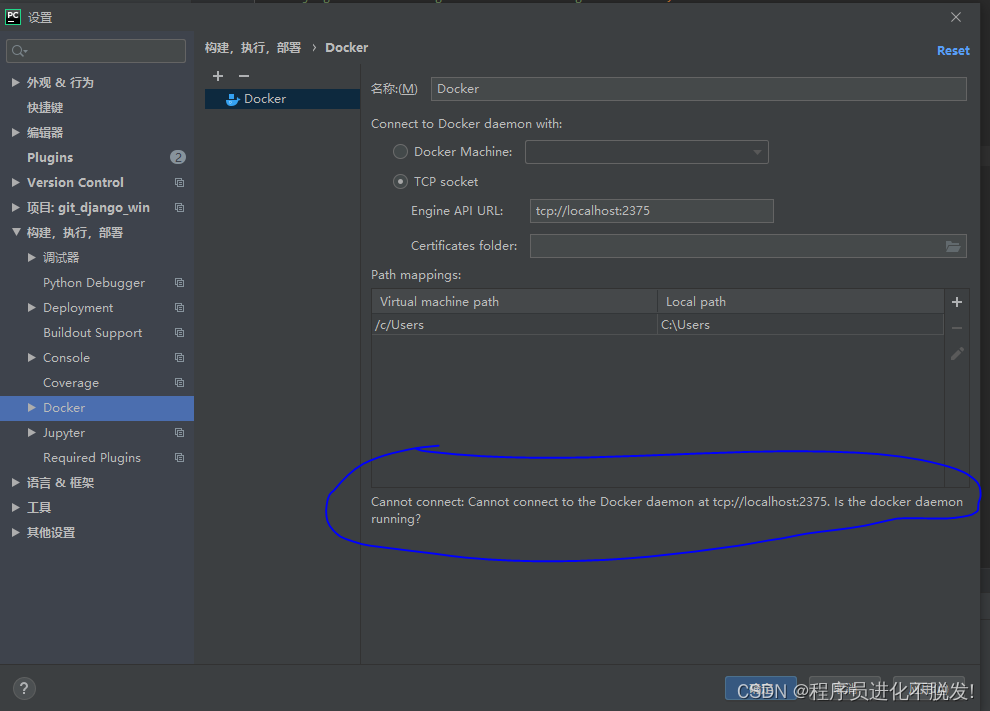The width and height of the screenshot is (990, 711).
Task: Expand the 外观 & 行为 settings section
Action: pos(15,83)
